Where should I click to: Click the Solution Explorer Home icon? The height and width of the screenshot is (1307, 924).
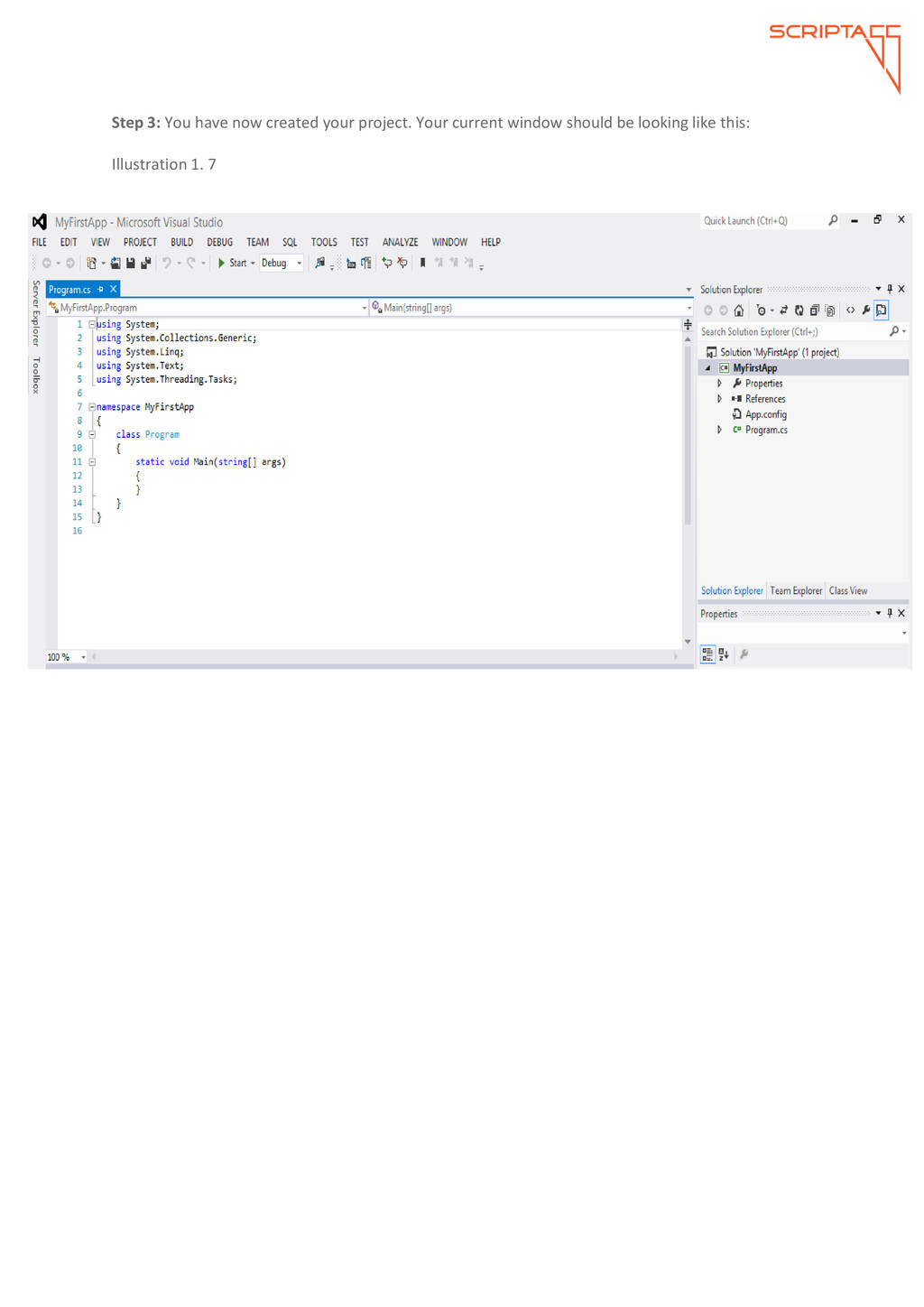tap(739, 311)
